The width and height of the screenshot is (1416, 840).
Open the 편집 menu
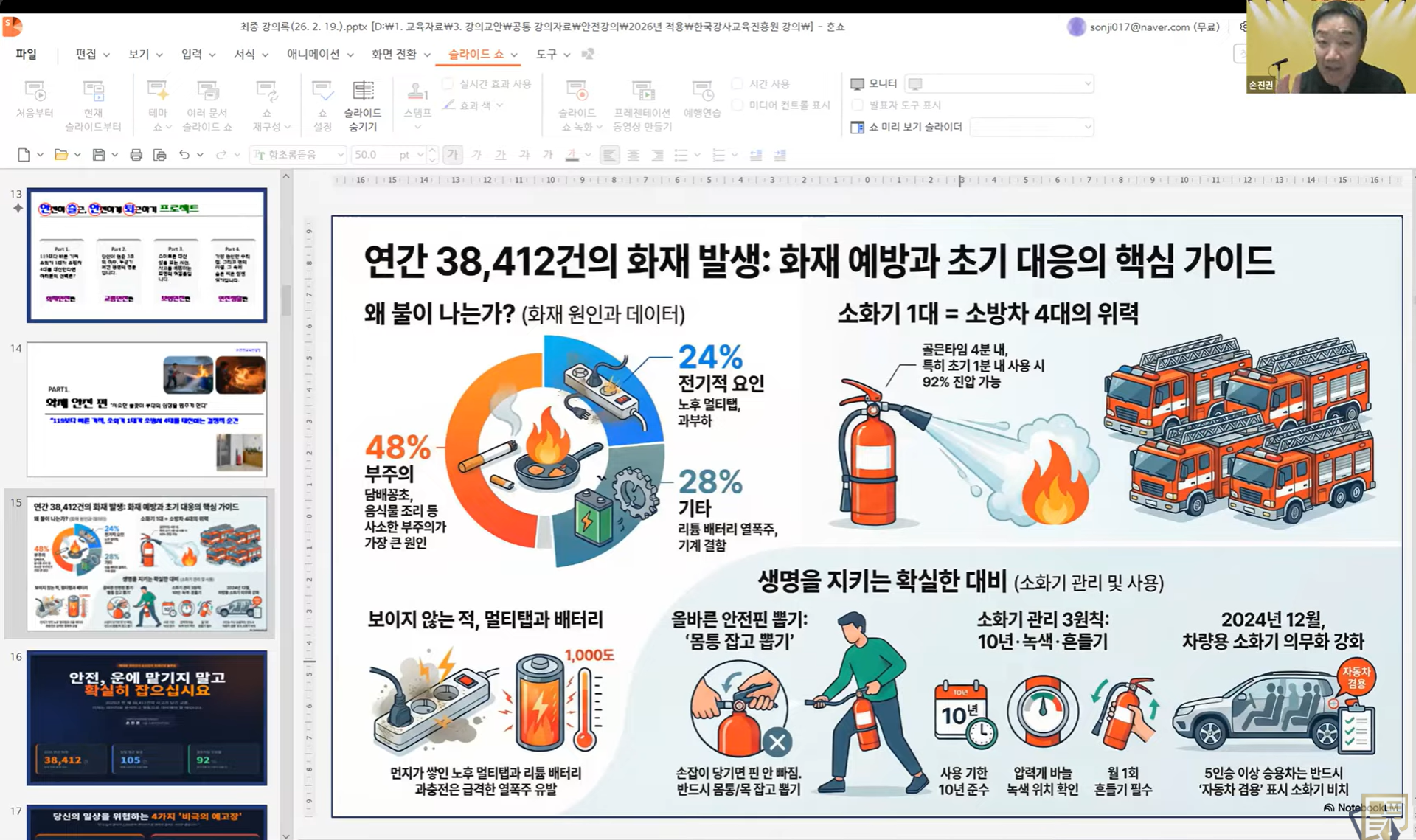[x=92, y=54]
